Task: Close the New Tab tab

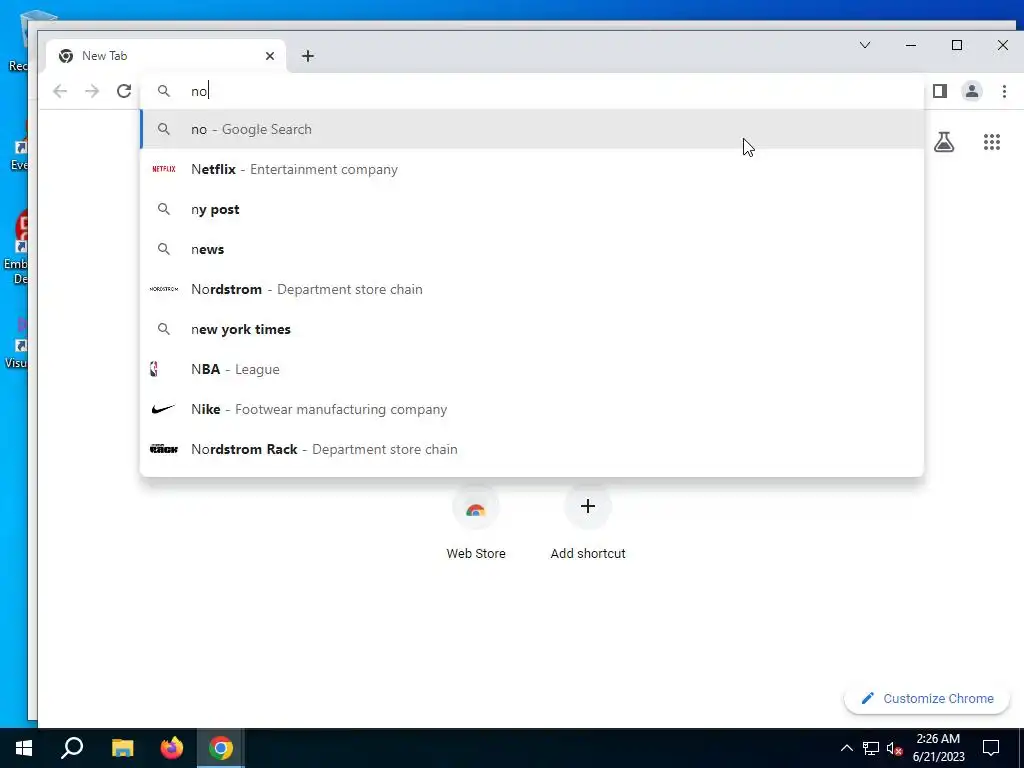Action: 270,56
